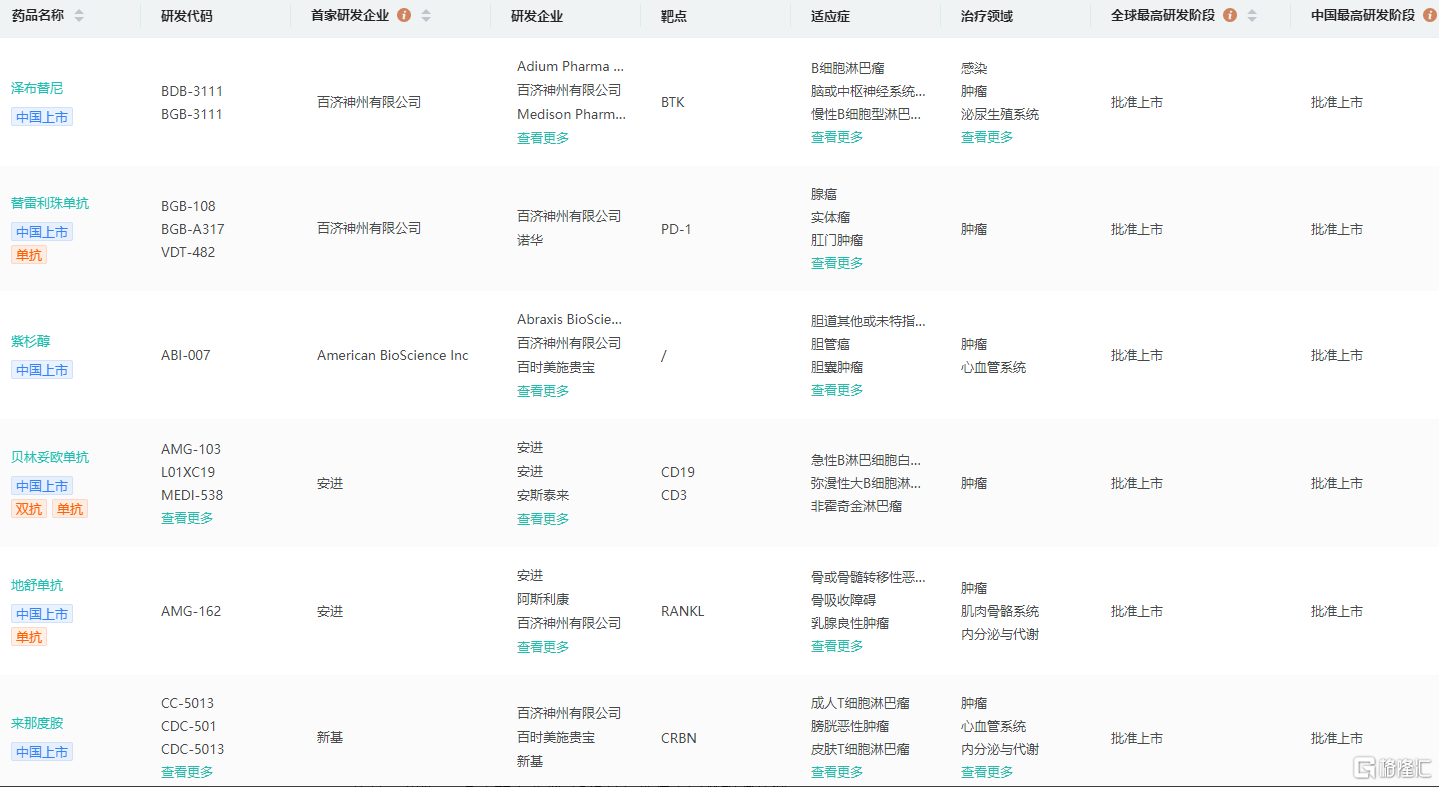Click 中国上市 tag under 紫杉醇
The height and width of the screenshot is (787, 1439).
click(42, 370)
